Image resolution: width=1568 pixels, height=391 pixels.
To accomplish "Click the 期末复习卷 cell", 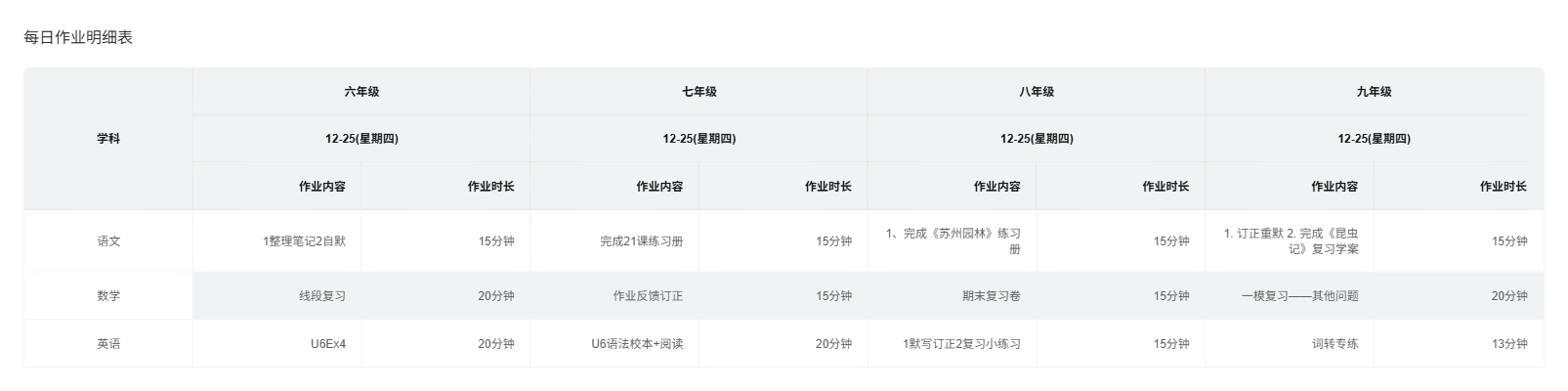I will [991, 296].
